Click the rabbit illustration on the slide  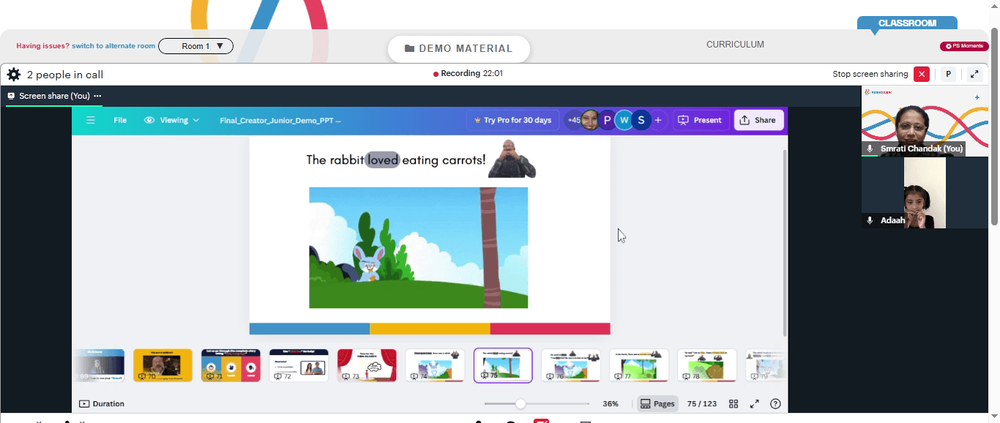[x=369, y=263]
